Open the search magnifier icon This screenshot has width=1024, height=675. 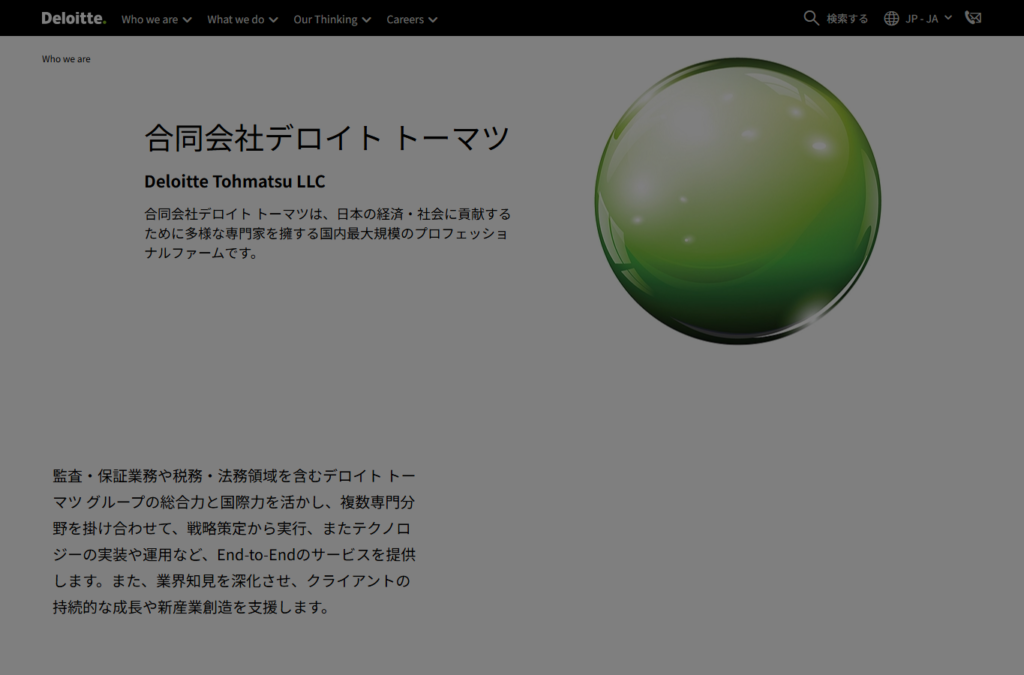[811, 18]
